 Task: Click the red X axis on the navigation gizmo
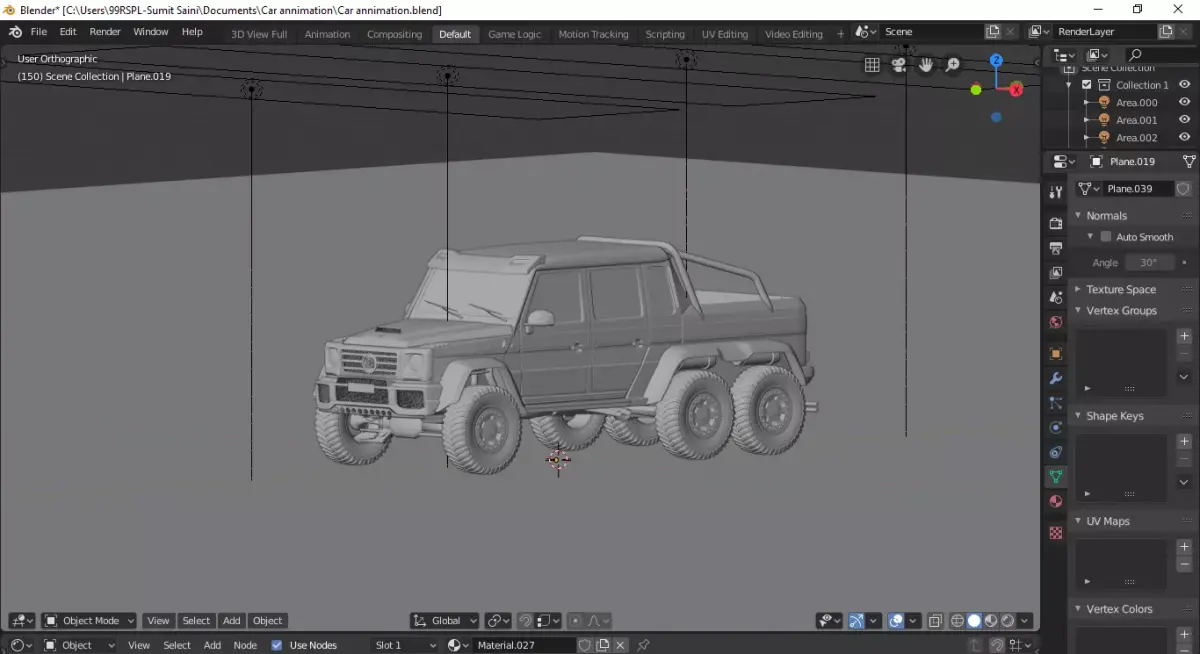(1016, 90)
